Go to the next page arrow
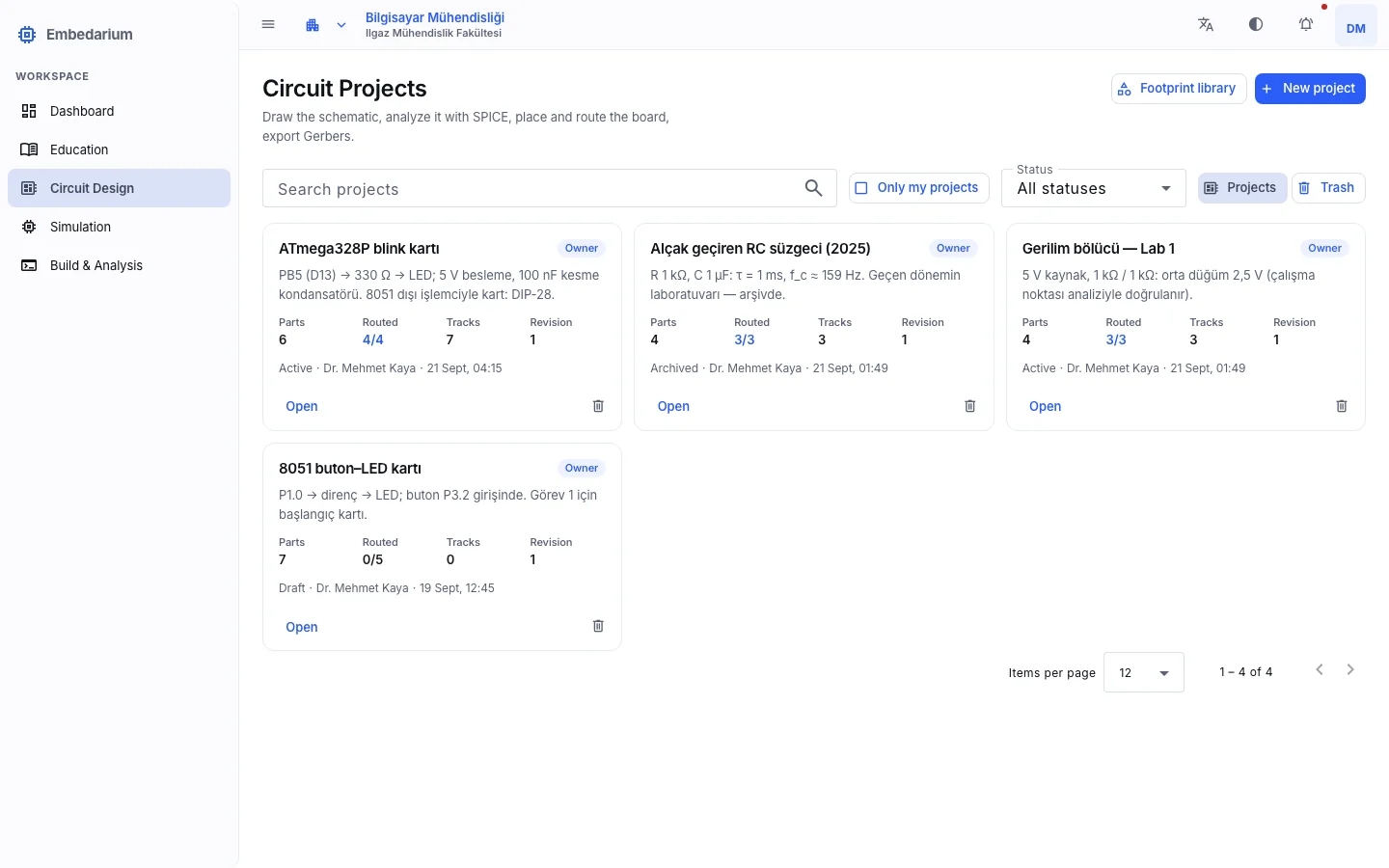Viewport: 1389px width, 868px height. (1350, 669)
